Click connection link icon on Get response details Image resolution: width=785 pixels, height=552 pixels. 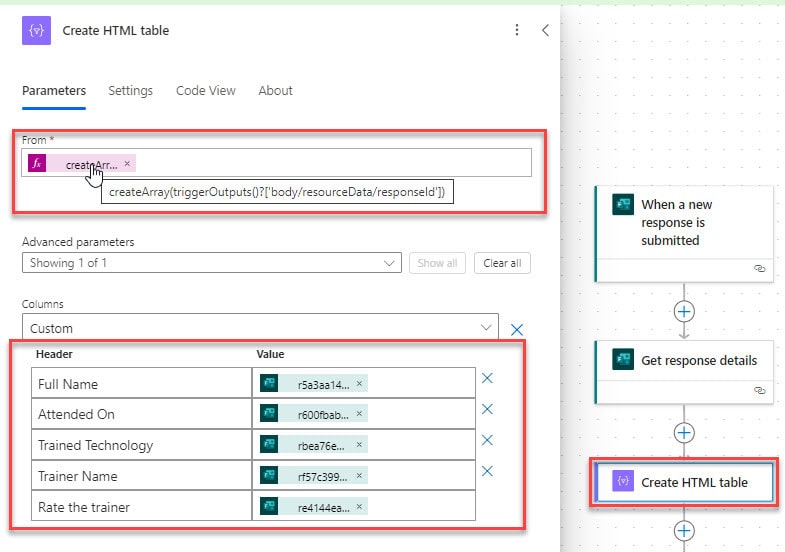(x=759, y=390)
